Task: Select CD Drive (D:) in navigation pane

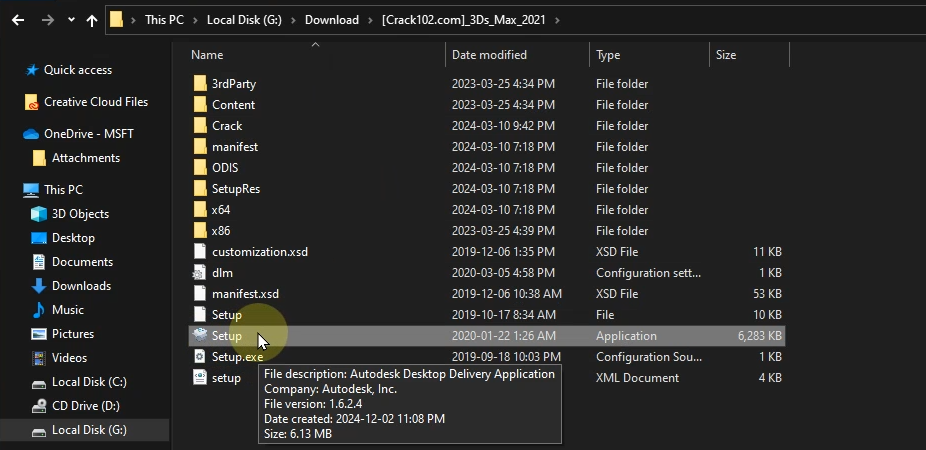Action: tap(85, 406)
